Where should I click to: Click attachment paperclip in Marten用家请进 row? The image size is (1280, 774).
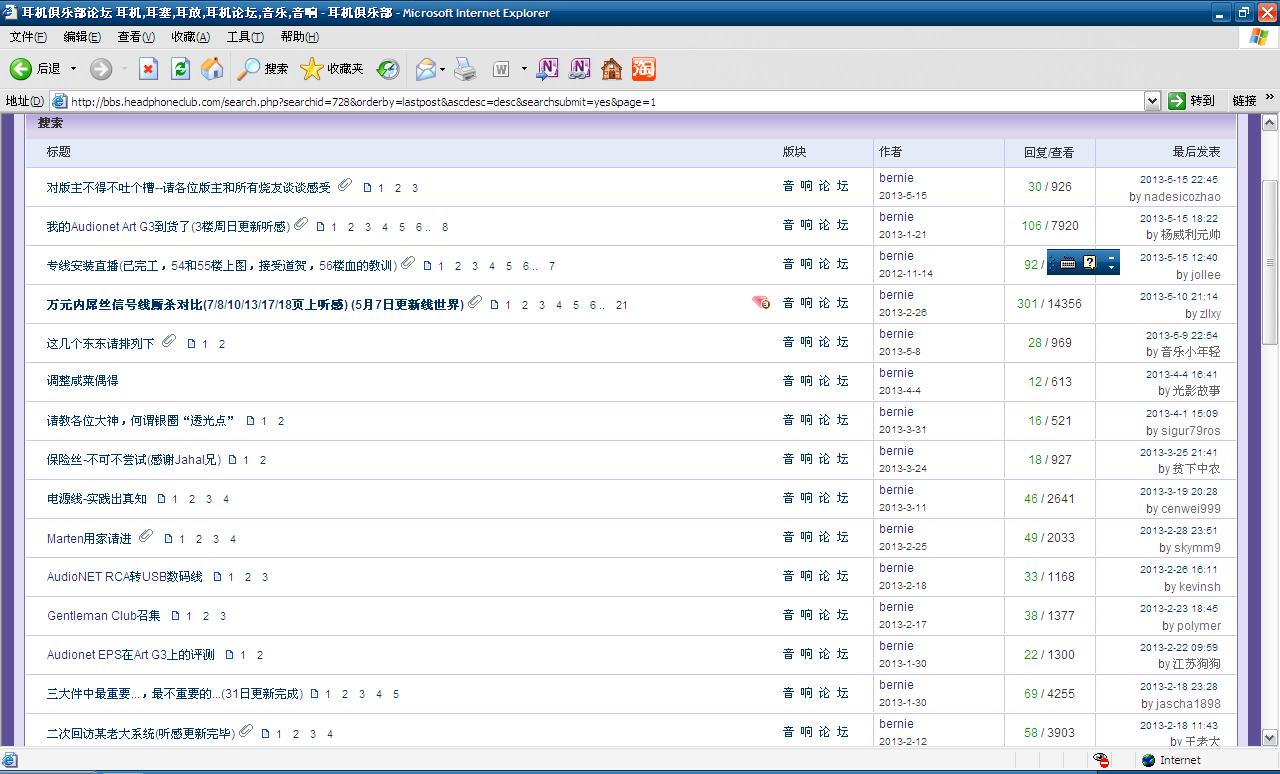pos(146,536)
